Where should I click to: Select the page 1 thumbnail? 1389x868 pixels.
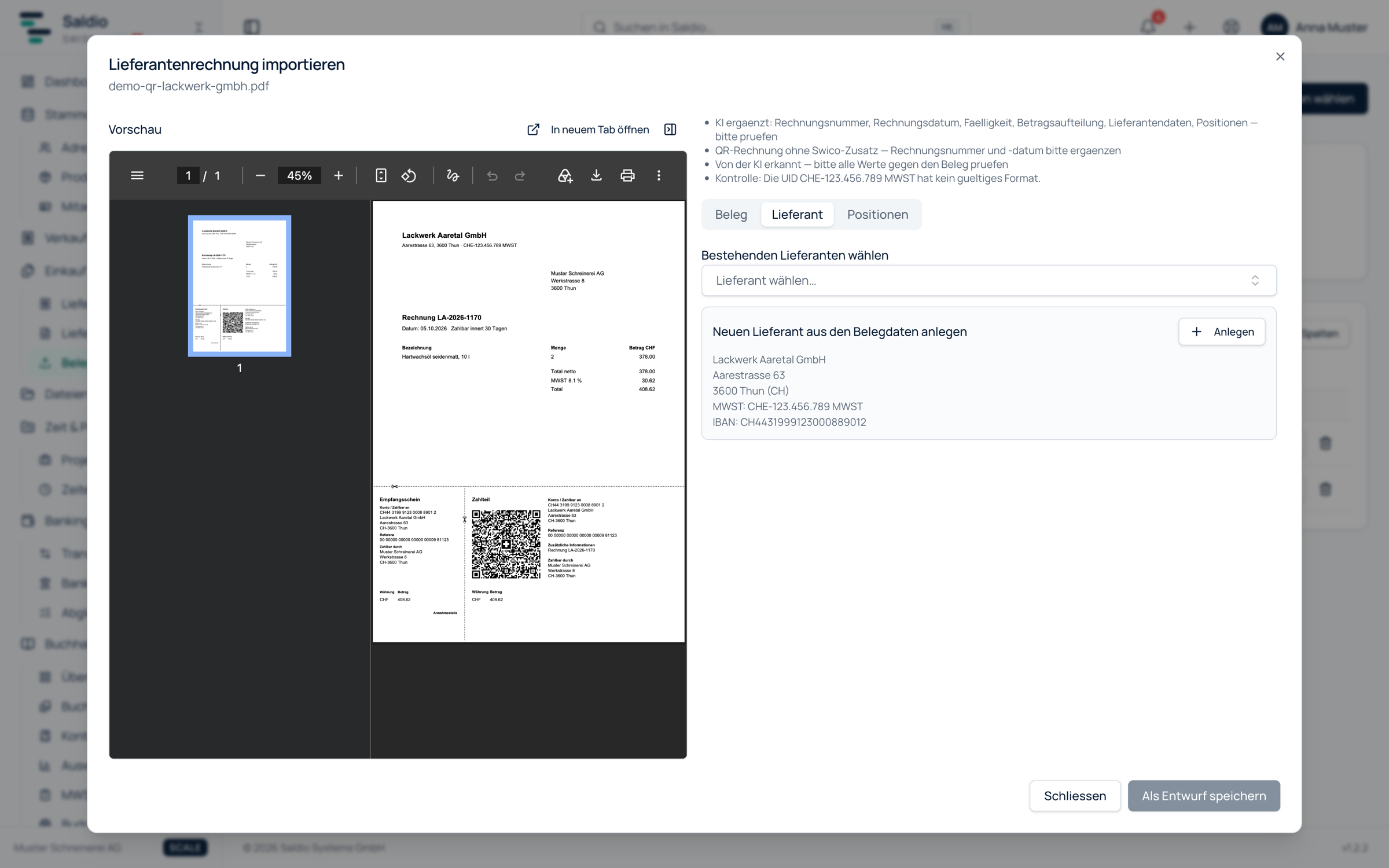pos(240,286)
